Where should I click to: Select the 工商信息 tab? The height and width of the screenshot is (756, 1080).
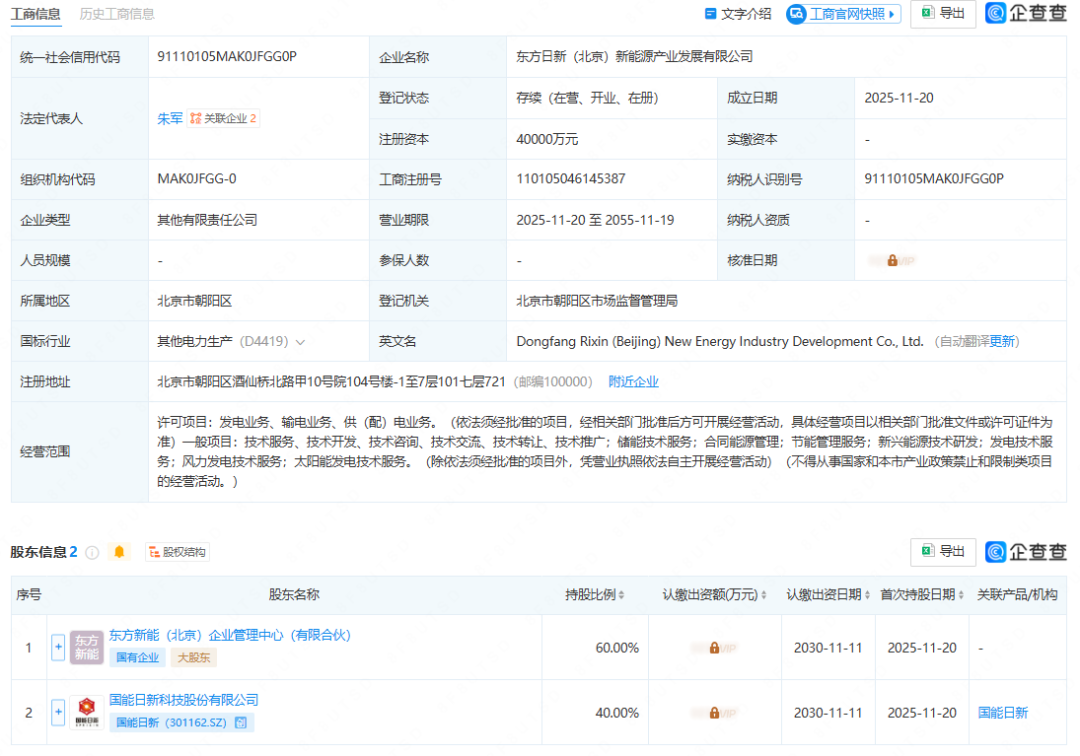click(35, 14)
